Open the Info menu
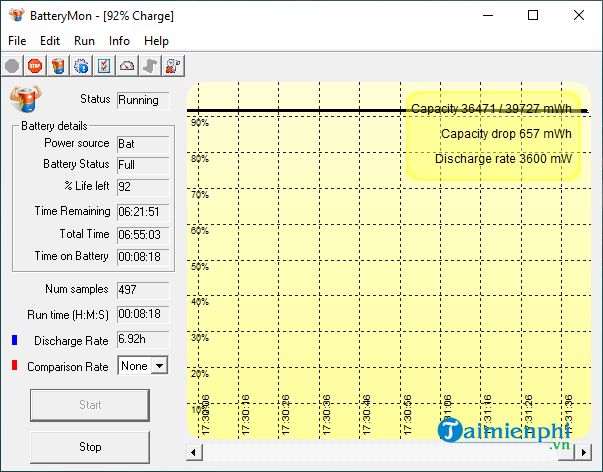The image size is (603, 472). [x=119, y=41]
